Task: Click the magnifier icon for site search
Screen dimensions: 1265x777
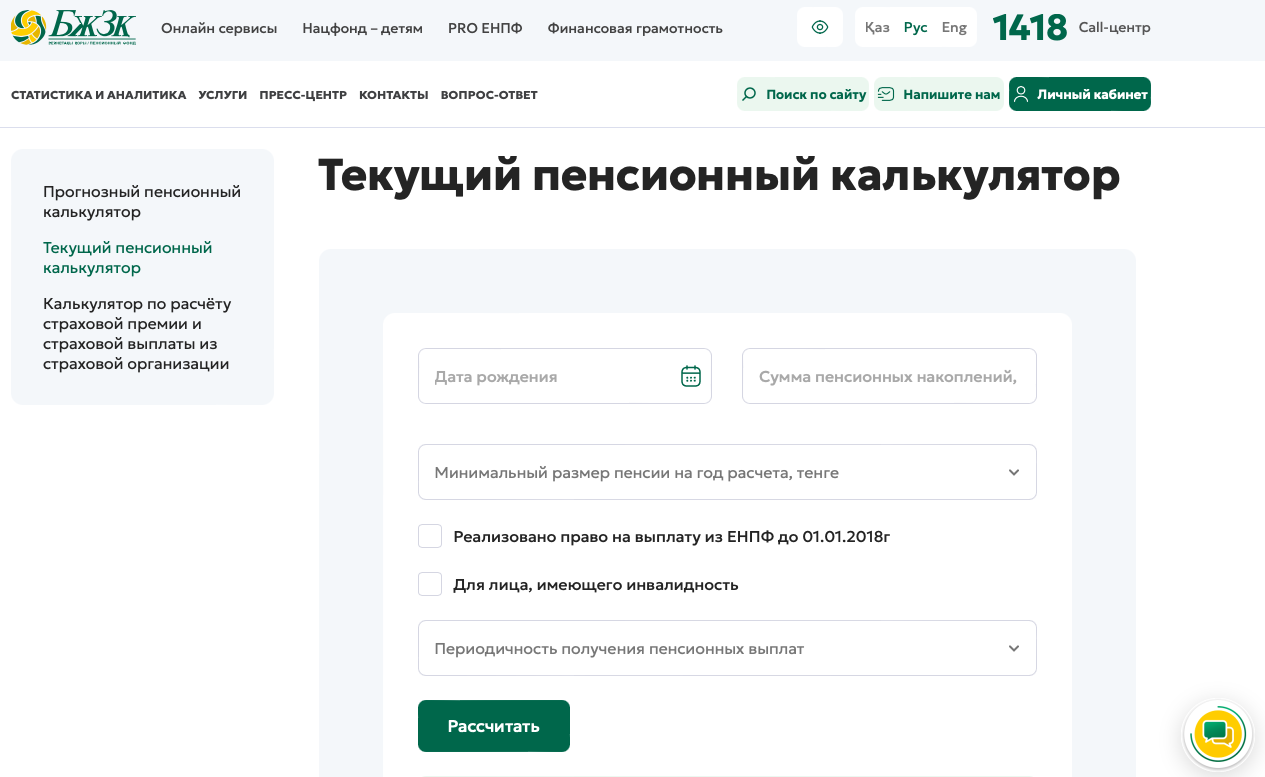Action: (749, 94)
